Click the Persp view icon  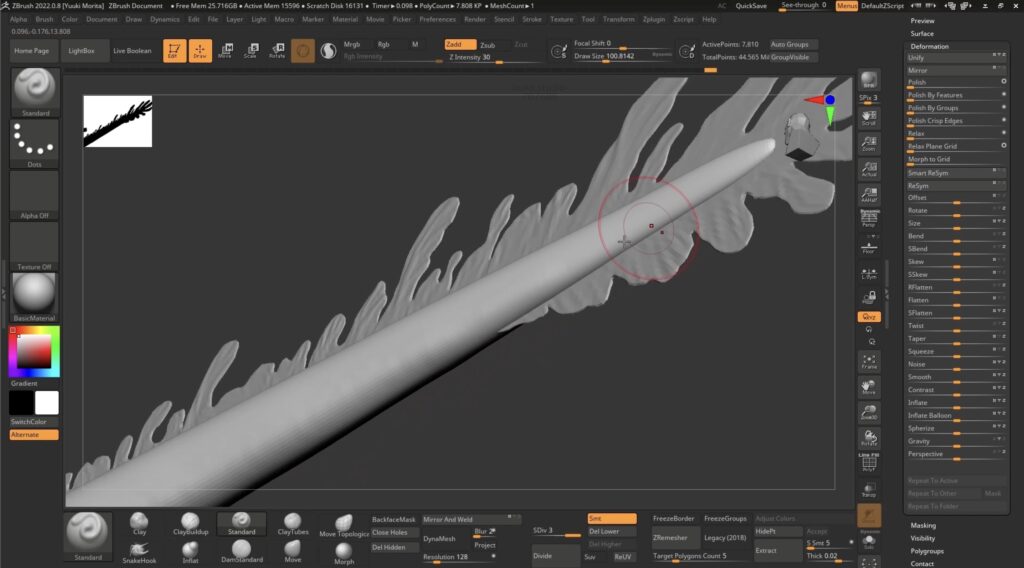(869, 219)
